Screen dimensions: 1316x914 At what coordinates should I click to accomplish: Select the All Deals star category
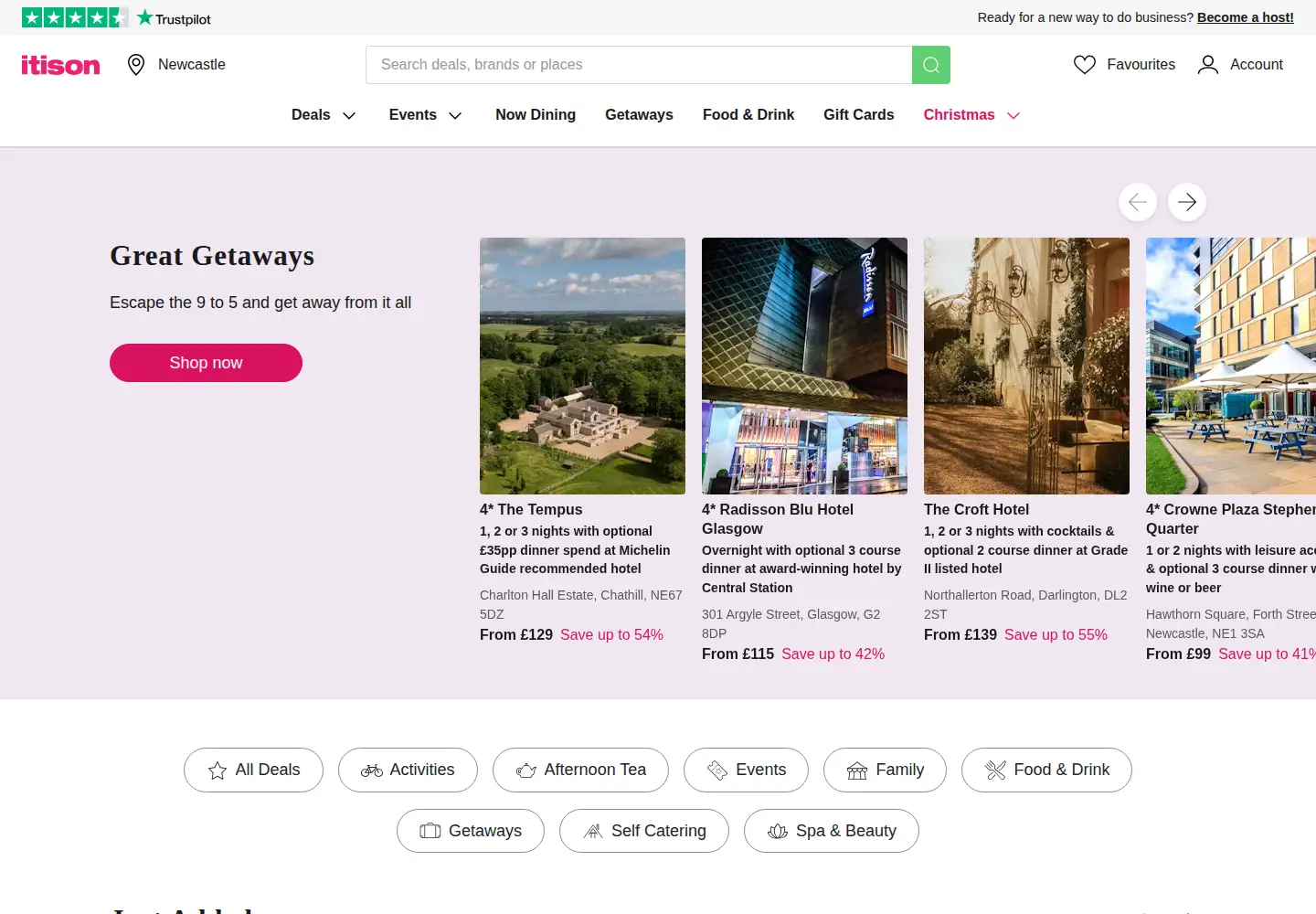(253, 770)
